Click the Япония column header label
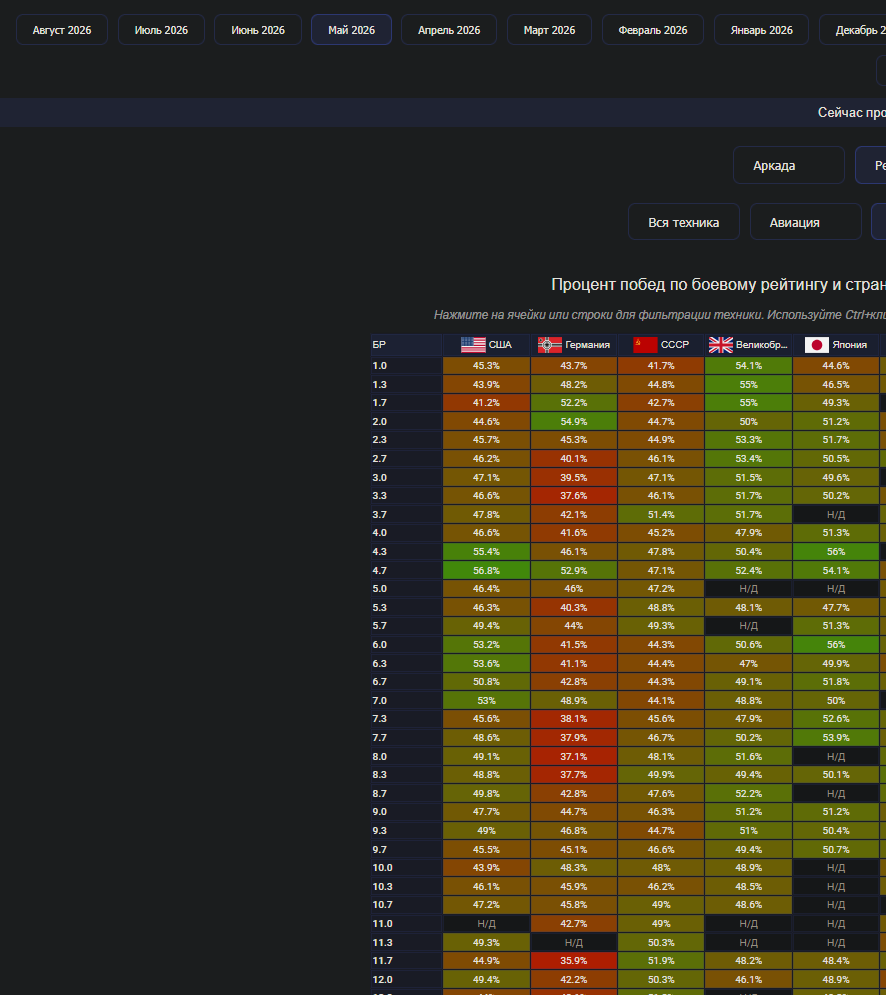The image size is (886, 995). (849, 345)
